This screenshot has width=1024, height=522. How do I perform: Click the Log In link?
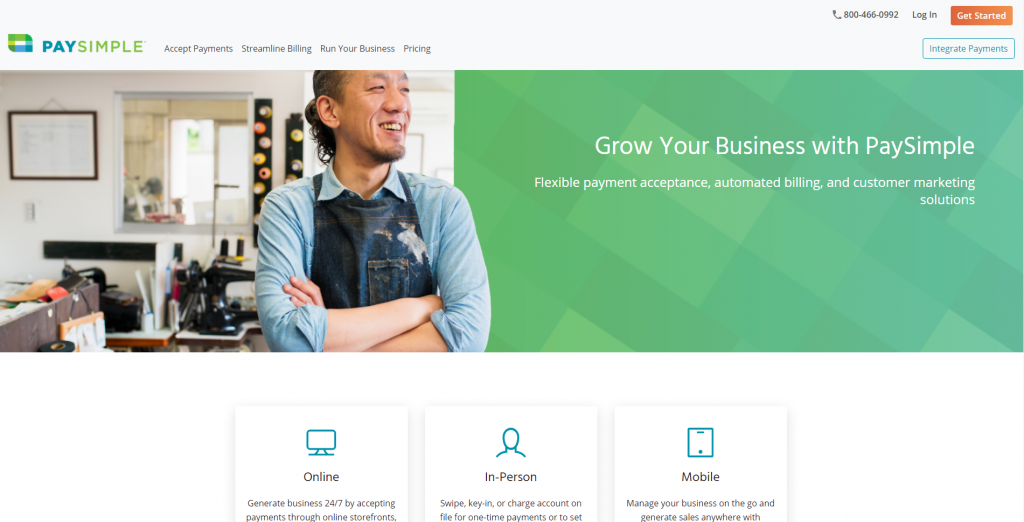tap(924, 14)
